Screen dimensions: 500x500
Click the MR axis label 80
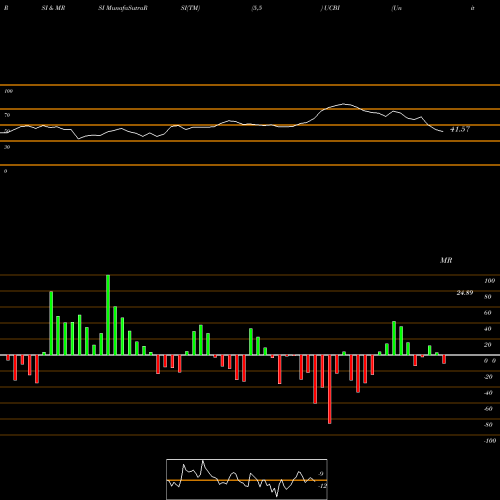(x=488, y=297)
